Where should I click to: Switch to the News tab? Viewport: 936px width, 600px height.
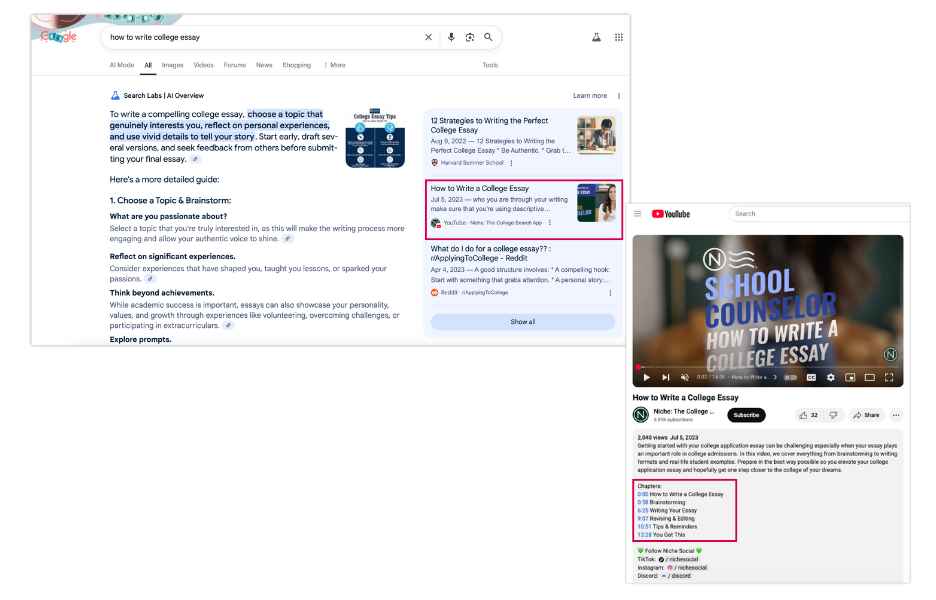(264, 65)
